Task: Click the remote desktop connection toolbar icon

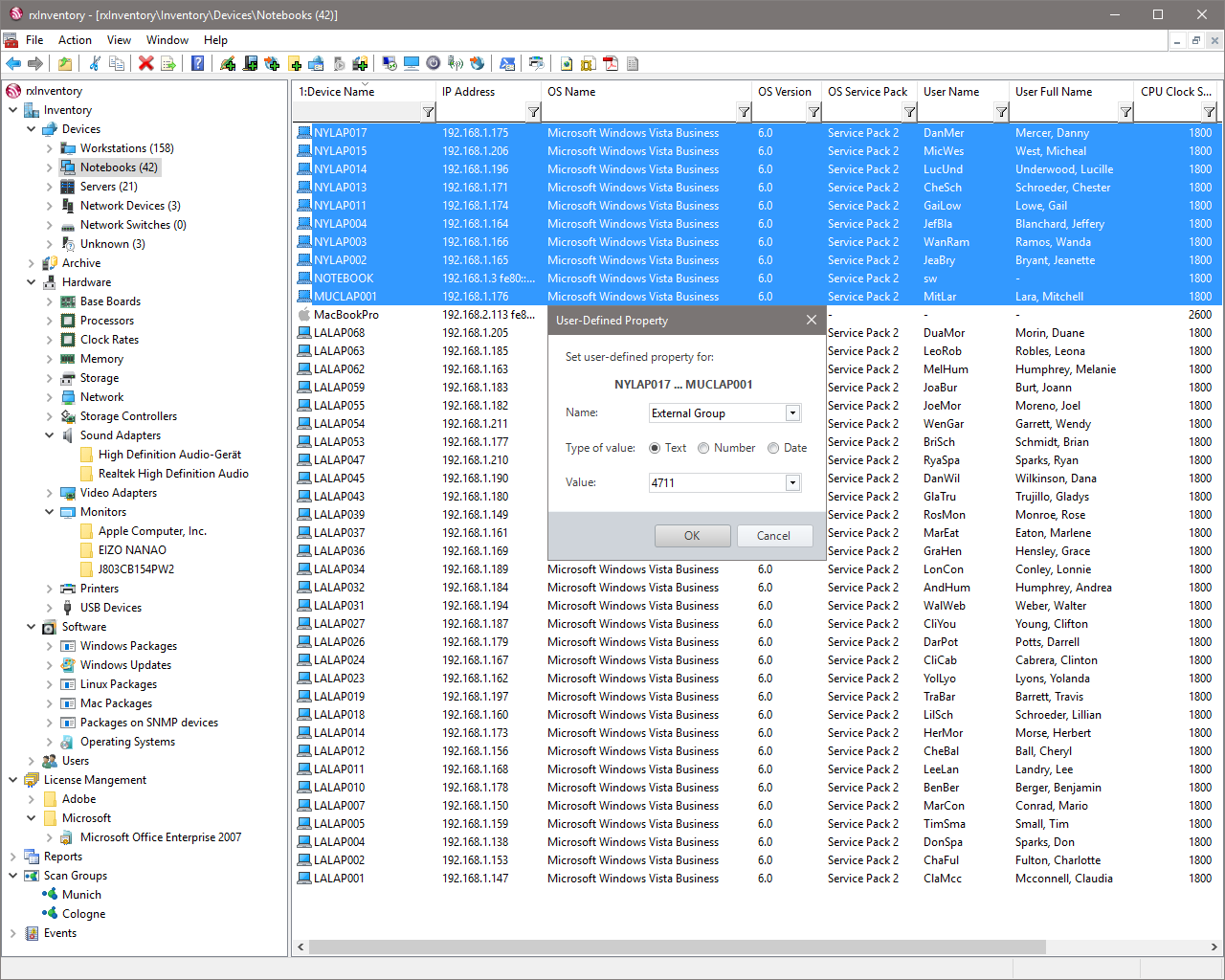Action: [389, 64]
